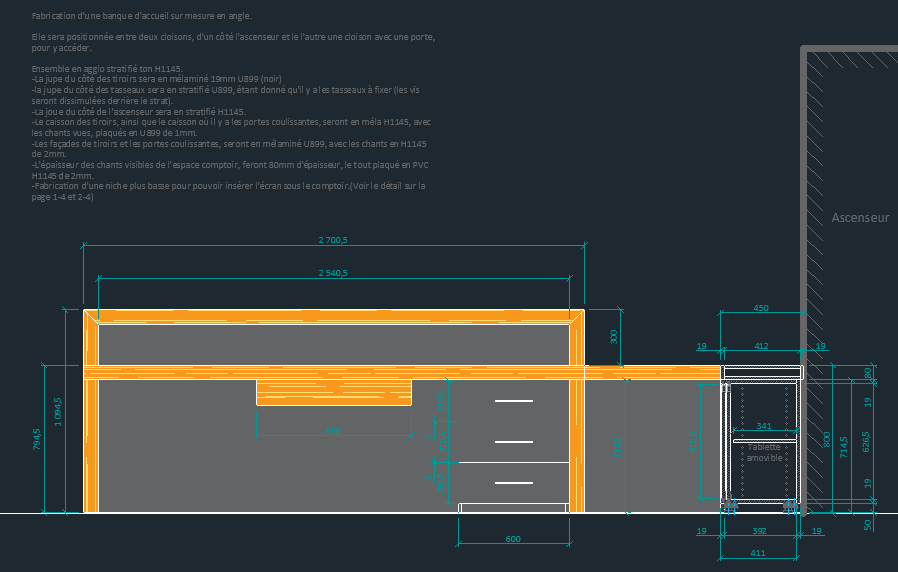Image resolution: width=898 pixels, height=572 pixels.
Task: Select the 450 dimension above the cabinet
Action: [761, 308]
